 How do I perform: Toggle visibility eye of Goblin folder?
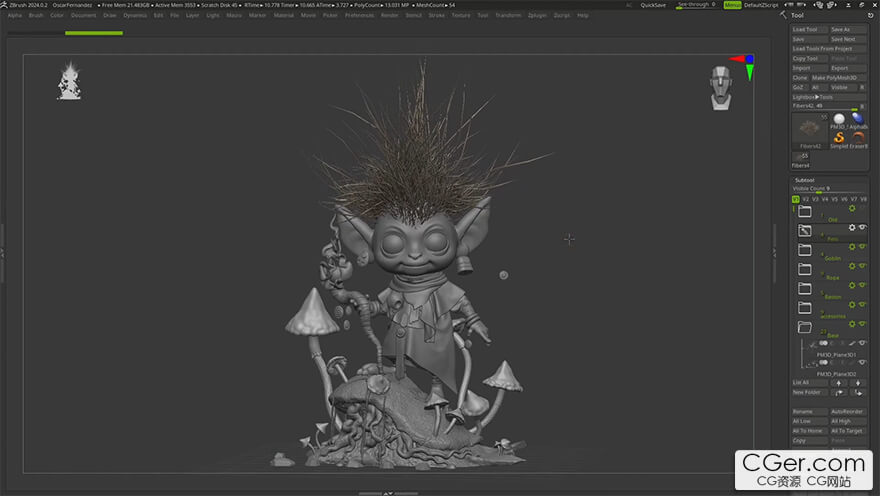862,246
